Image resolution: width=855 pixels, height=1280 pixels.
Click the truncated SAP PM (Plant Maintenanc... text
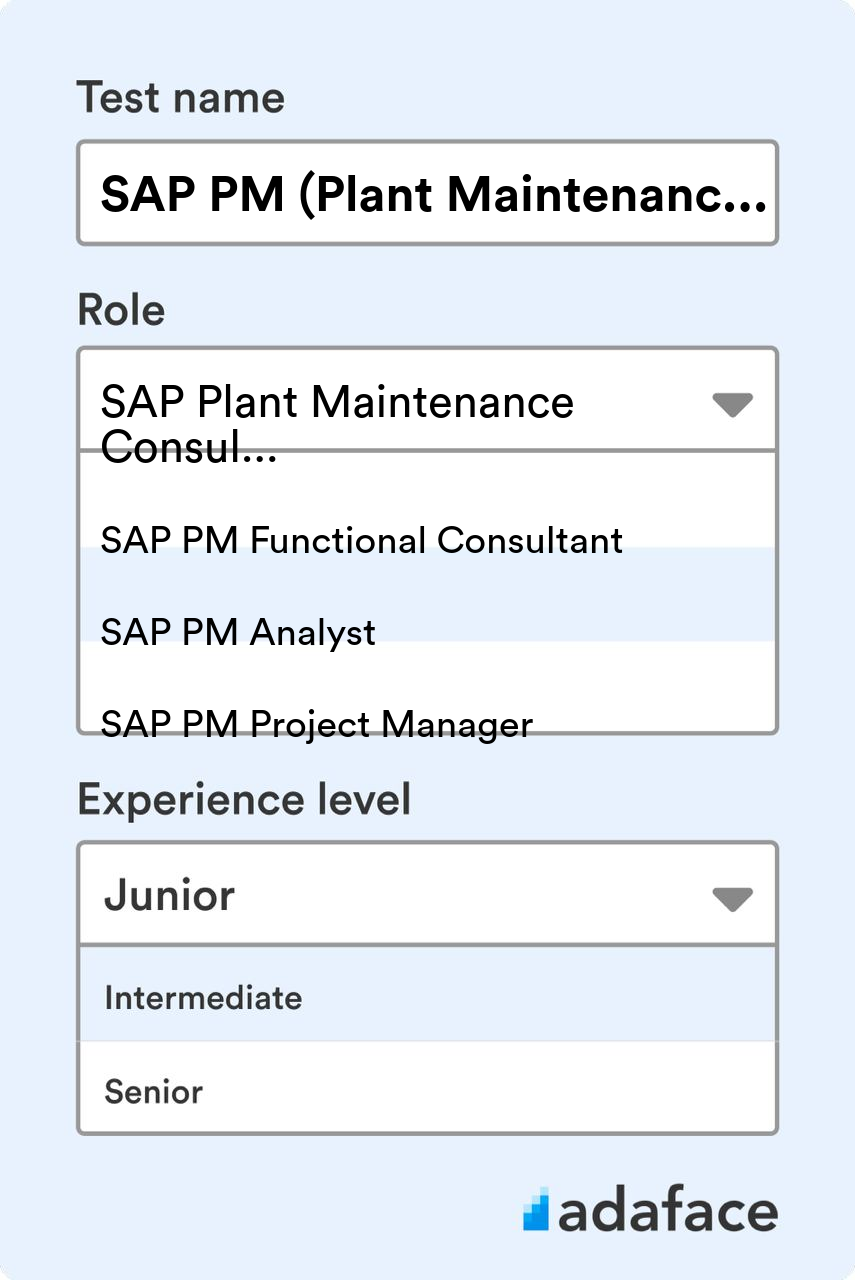click(x=426, y=194)
